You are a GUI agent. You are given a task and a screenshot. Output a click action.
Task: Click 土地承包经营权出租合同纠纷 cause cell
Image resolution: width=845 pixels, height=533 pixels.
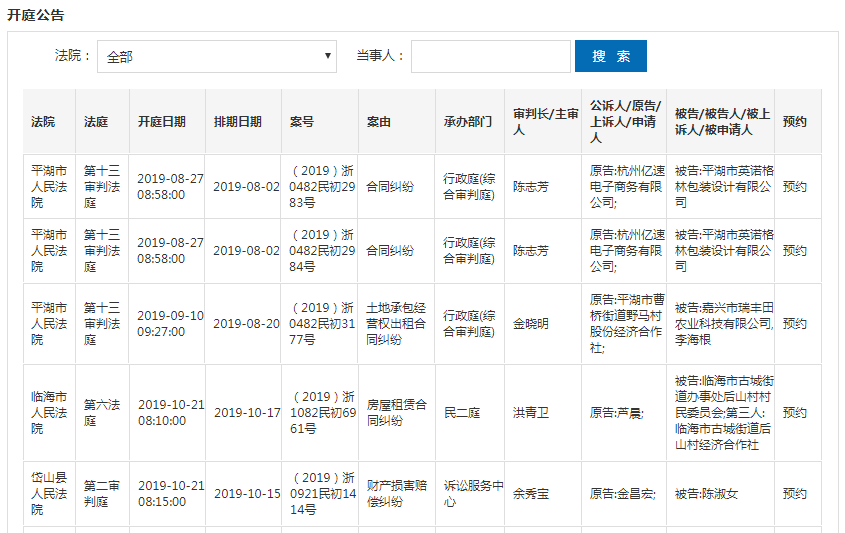click(x=396, y=324)
